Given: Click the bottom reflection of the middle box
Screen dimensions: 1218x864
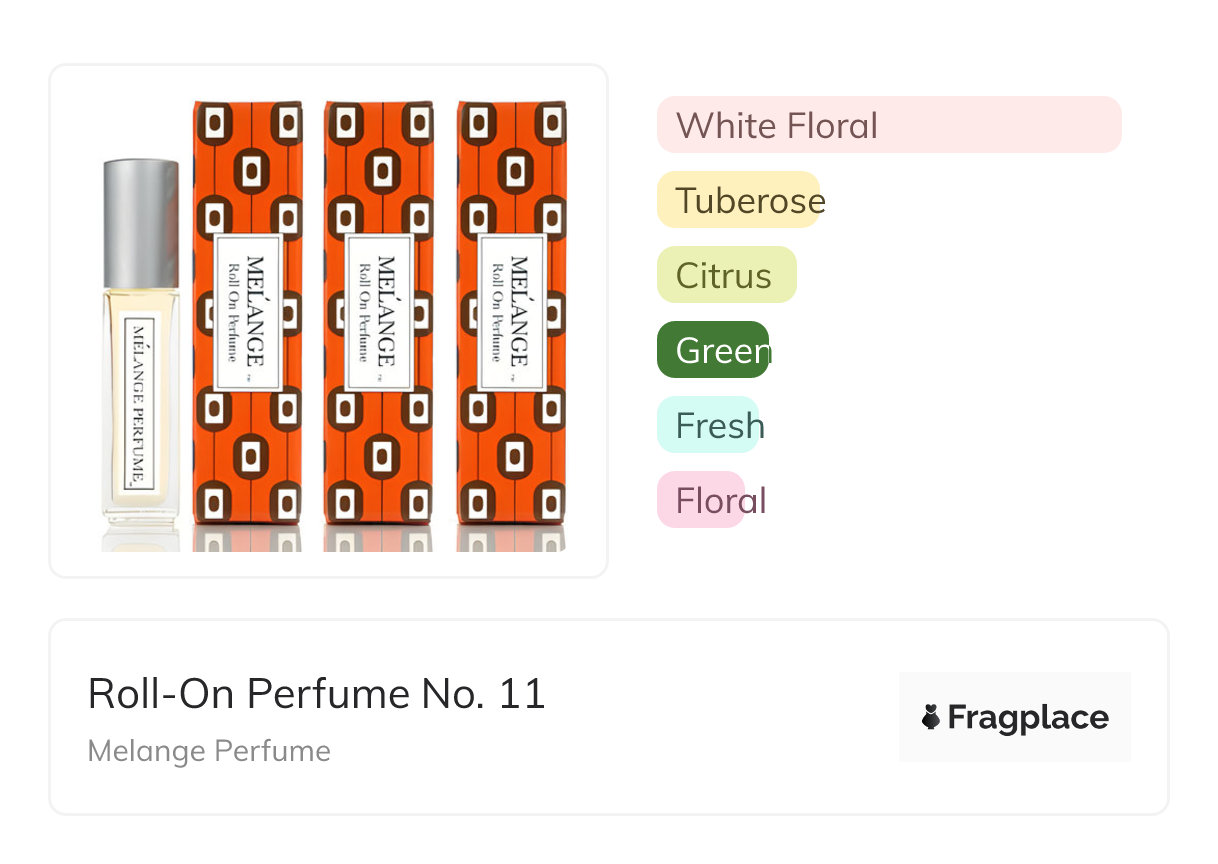Looking at the screenshot, I should pyautogui.click(x=378, y=538).
